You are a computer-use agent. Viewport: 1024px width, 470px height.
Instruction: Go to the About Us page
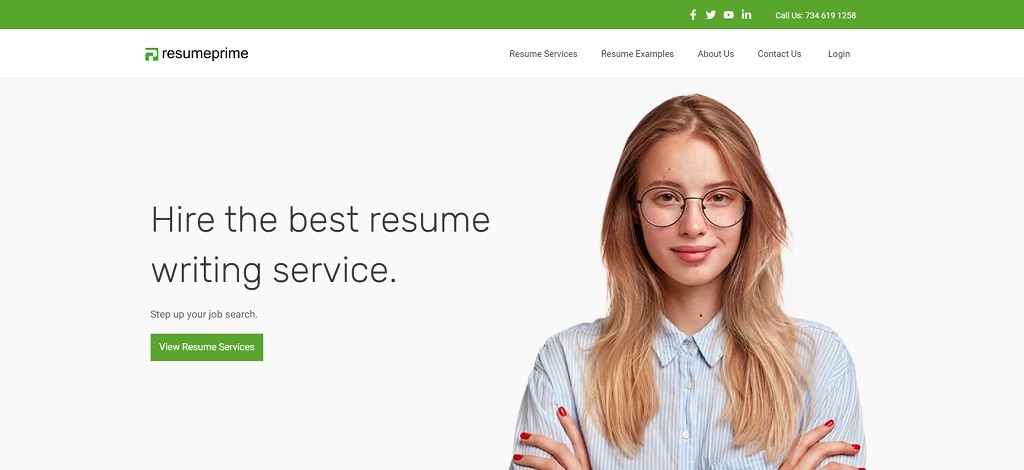(716, 54)
